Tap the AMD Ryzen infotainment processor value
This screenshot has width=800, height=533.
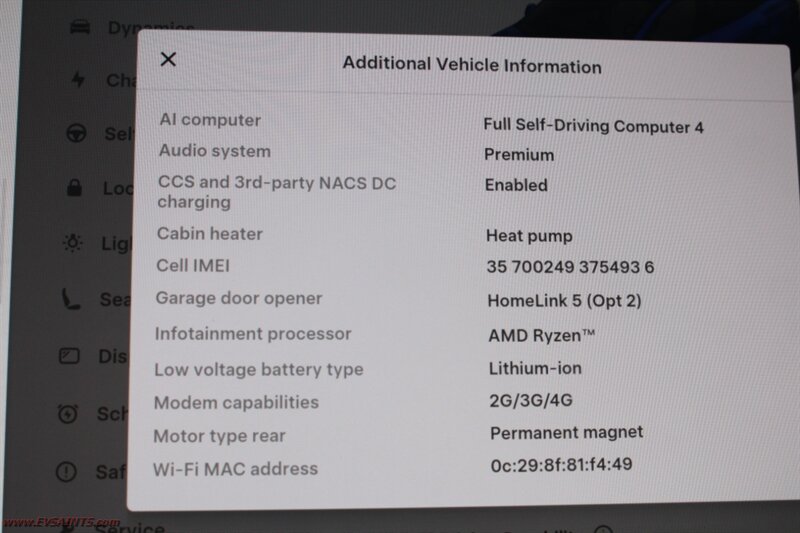coord(542,335)
